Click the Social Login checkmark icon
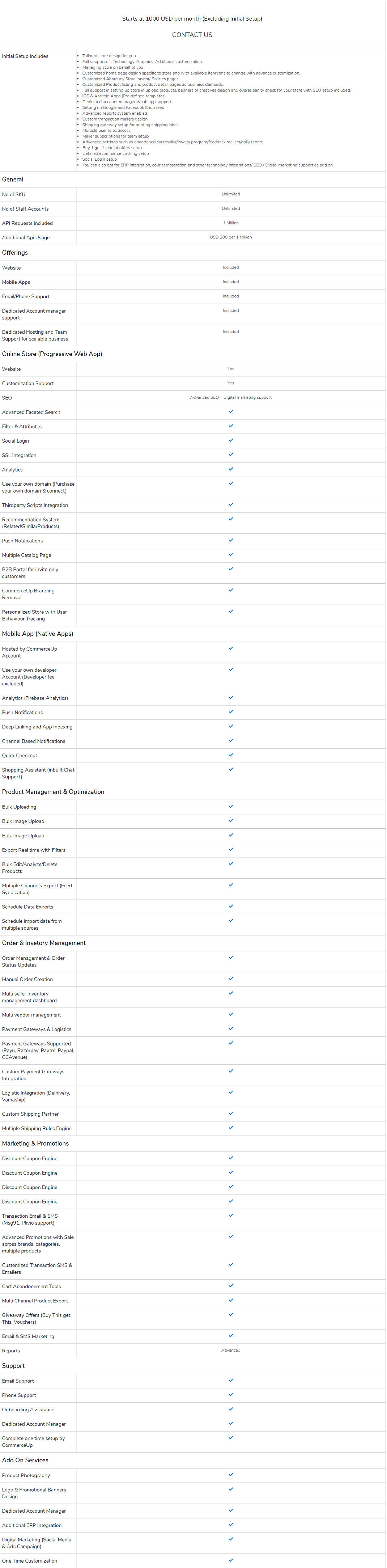 coord(231,441)
